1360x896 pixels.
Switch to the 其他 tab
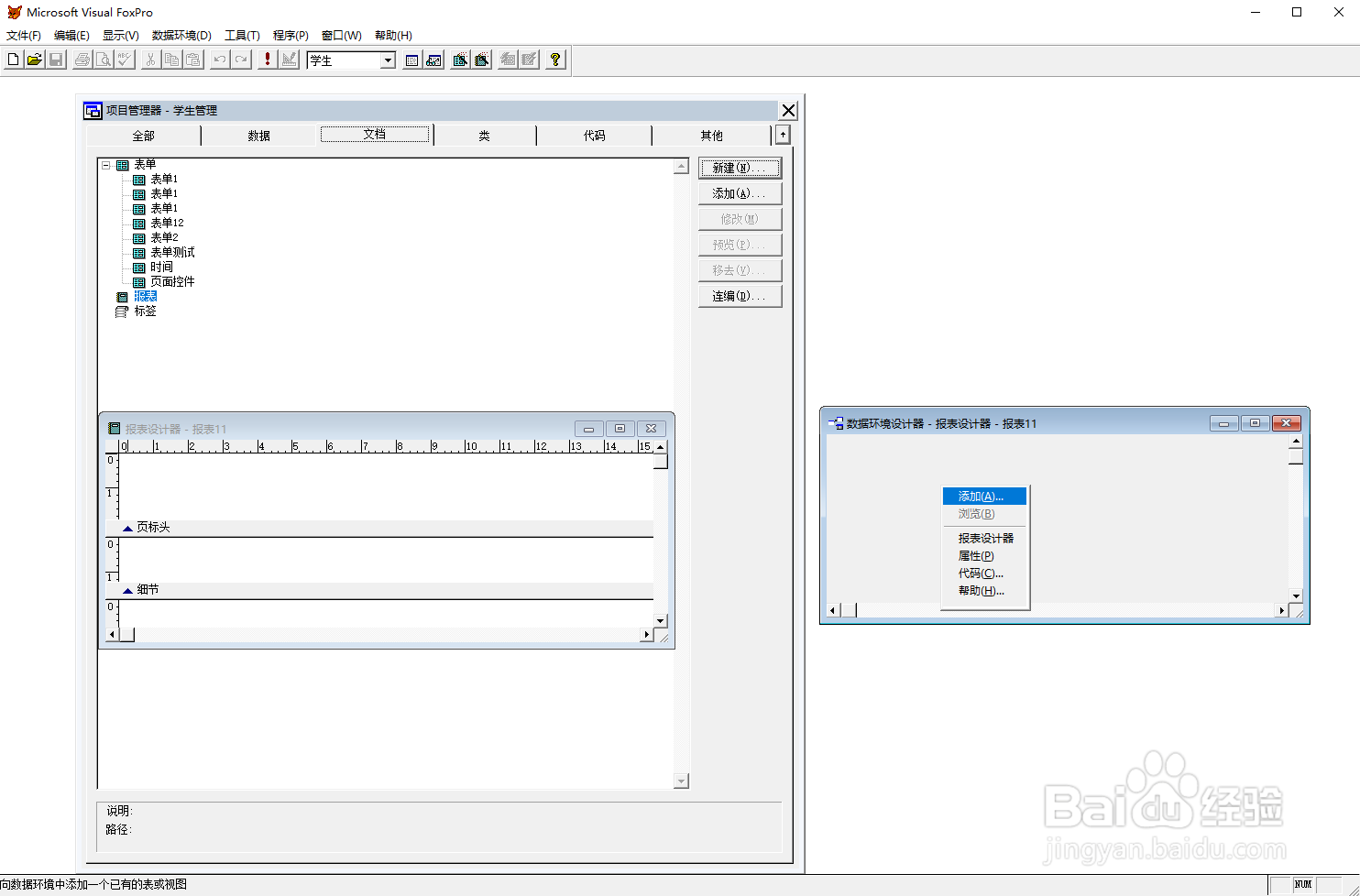712,136
